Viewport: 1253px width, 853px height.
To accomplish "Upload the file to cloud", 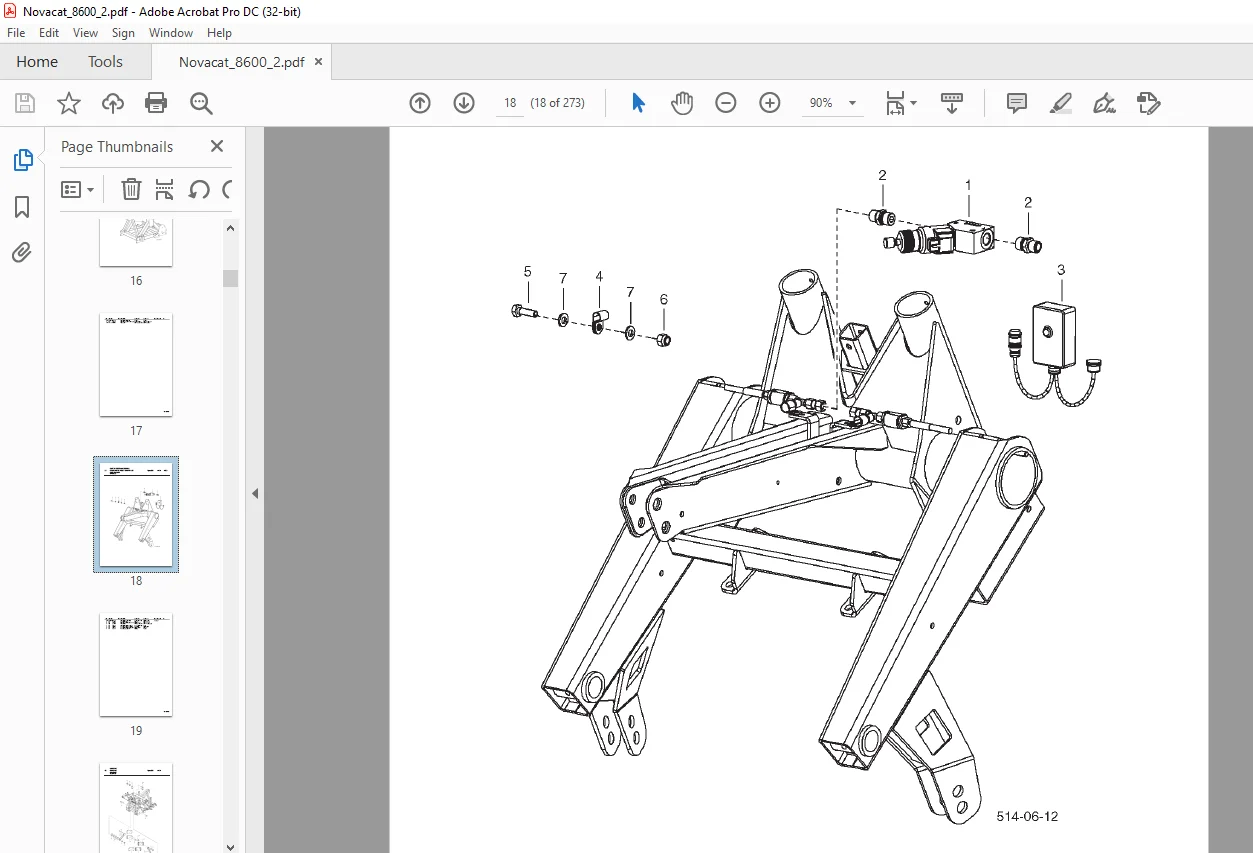I will pyautogui.click(x=113, y=103).
